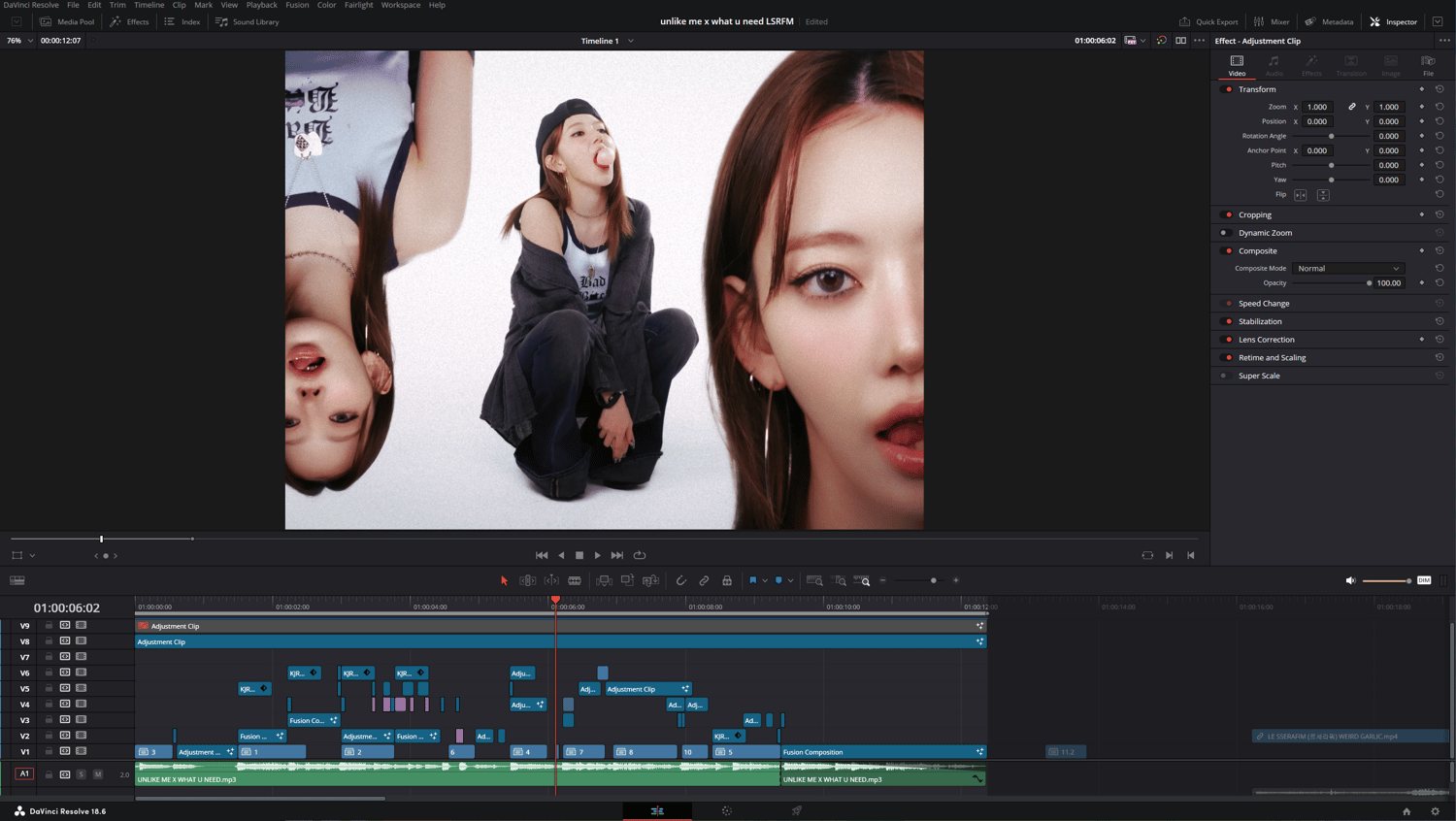Click the Quick Export button
The width and height of the screenshot is (1456, 821).
tap(1208, 21)
